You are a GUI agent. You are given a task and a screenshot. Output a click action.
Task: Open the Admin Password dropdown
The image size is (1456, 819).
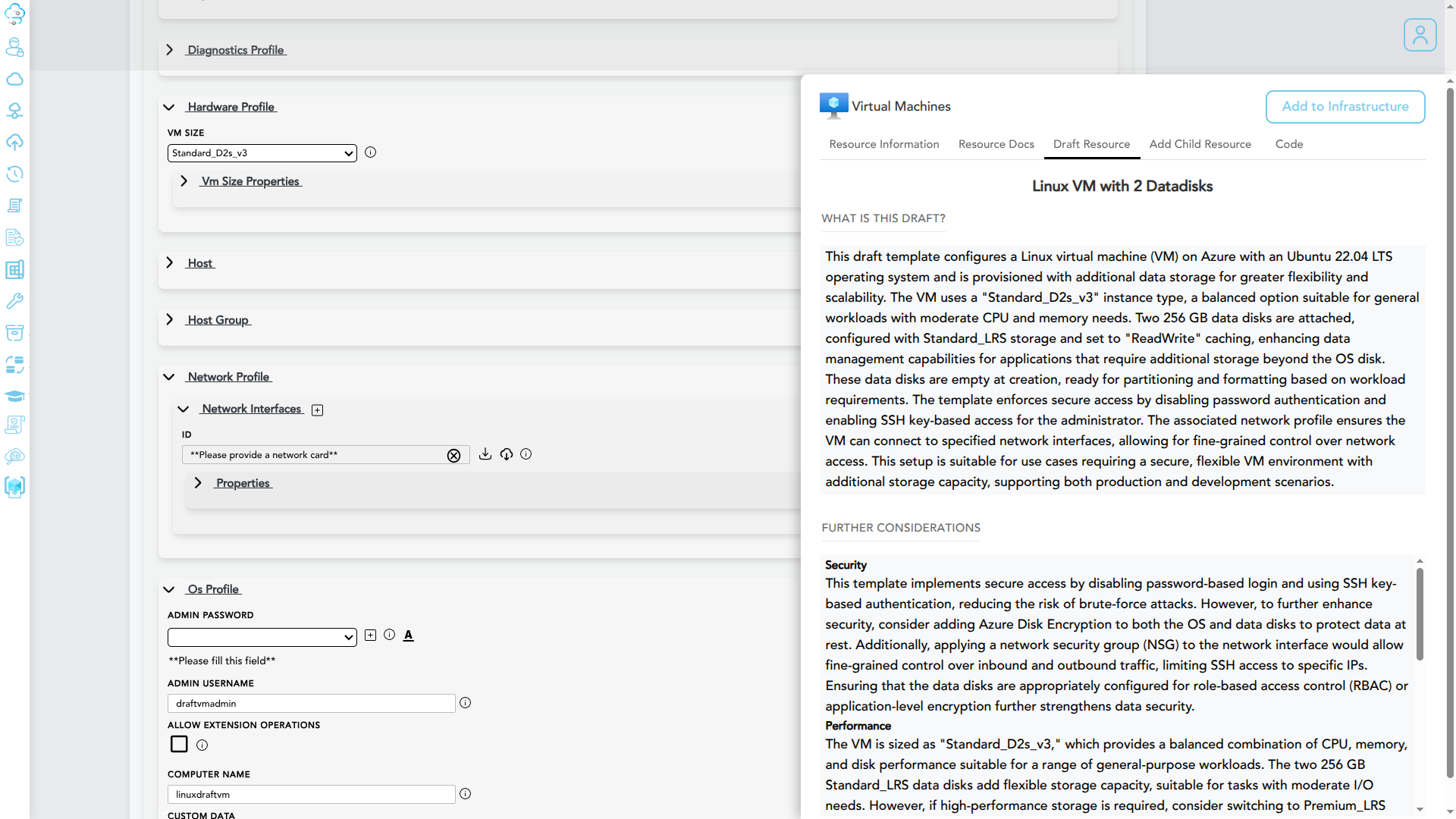click(262, 637)
